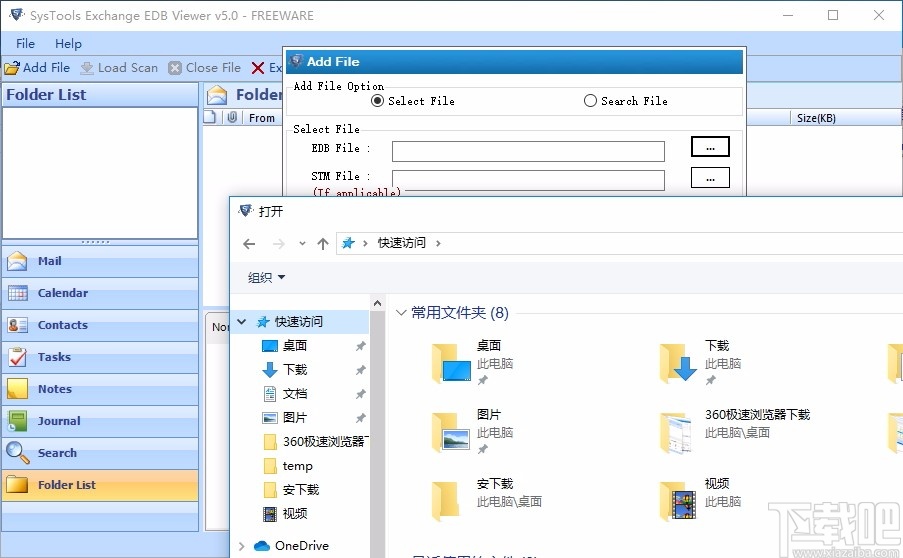The height and width of the screenshot is (558, 903).
Task: Open the Notes section in sidebar
Action: pos(100,389)
